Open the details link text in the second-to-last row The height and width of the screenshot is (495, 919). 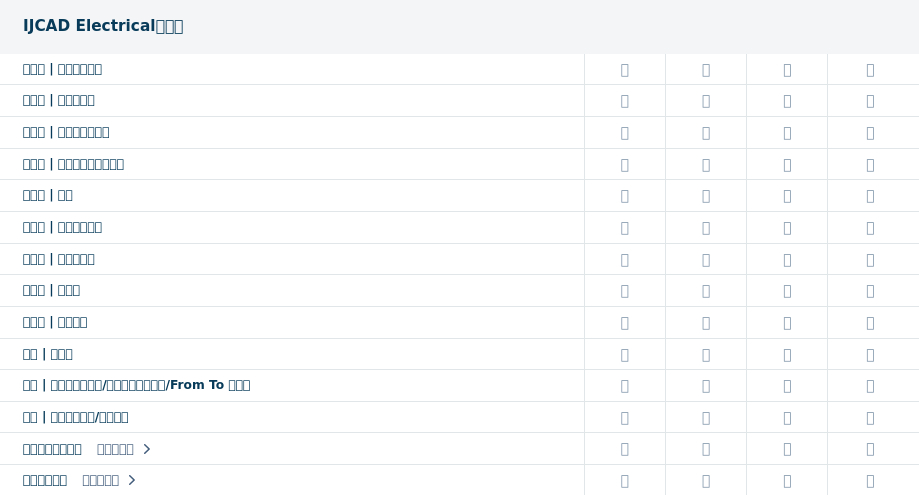(115, 449)
